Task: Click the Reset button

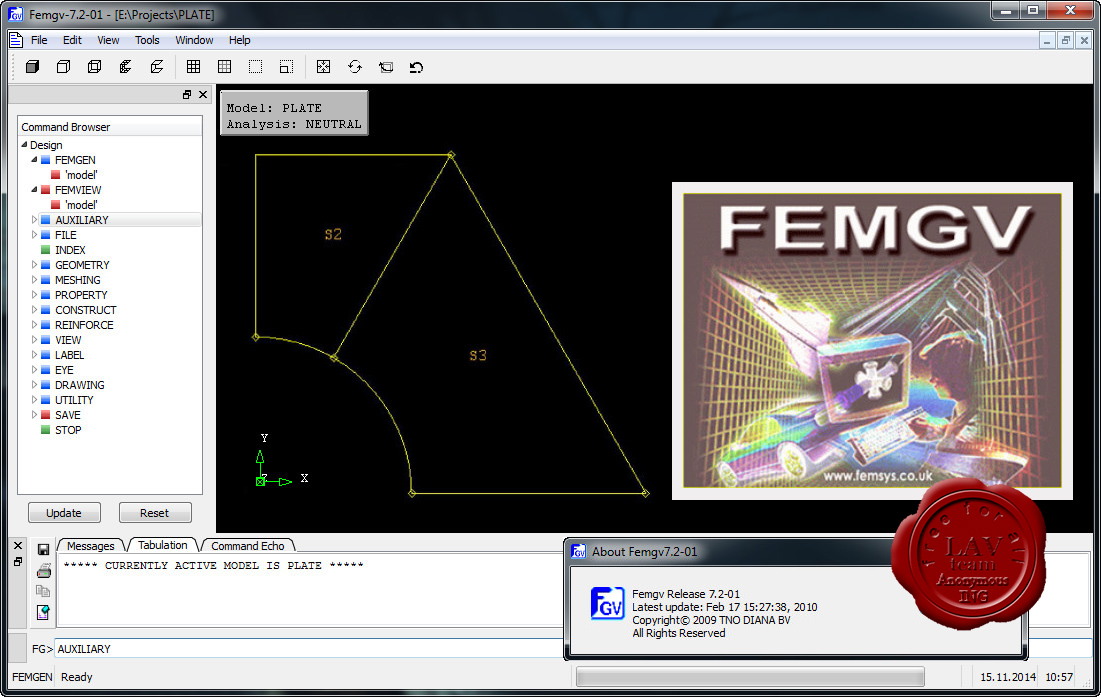Action: [x=154, y=513]
